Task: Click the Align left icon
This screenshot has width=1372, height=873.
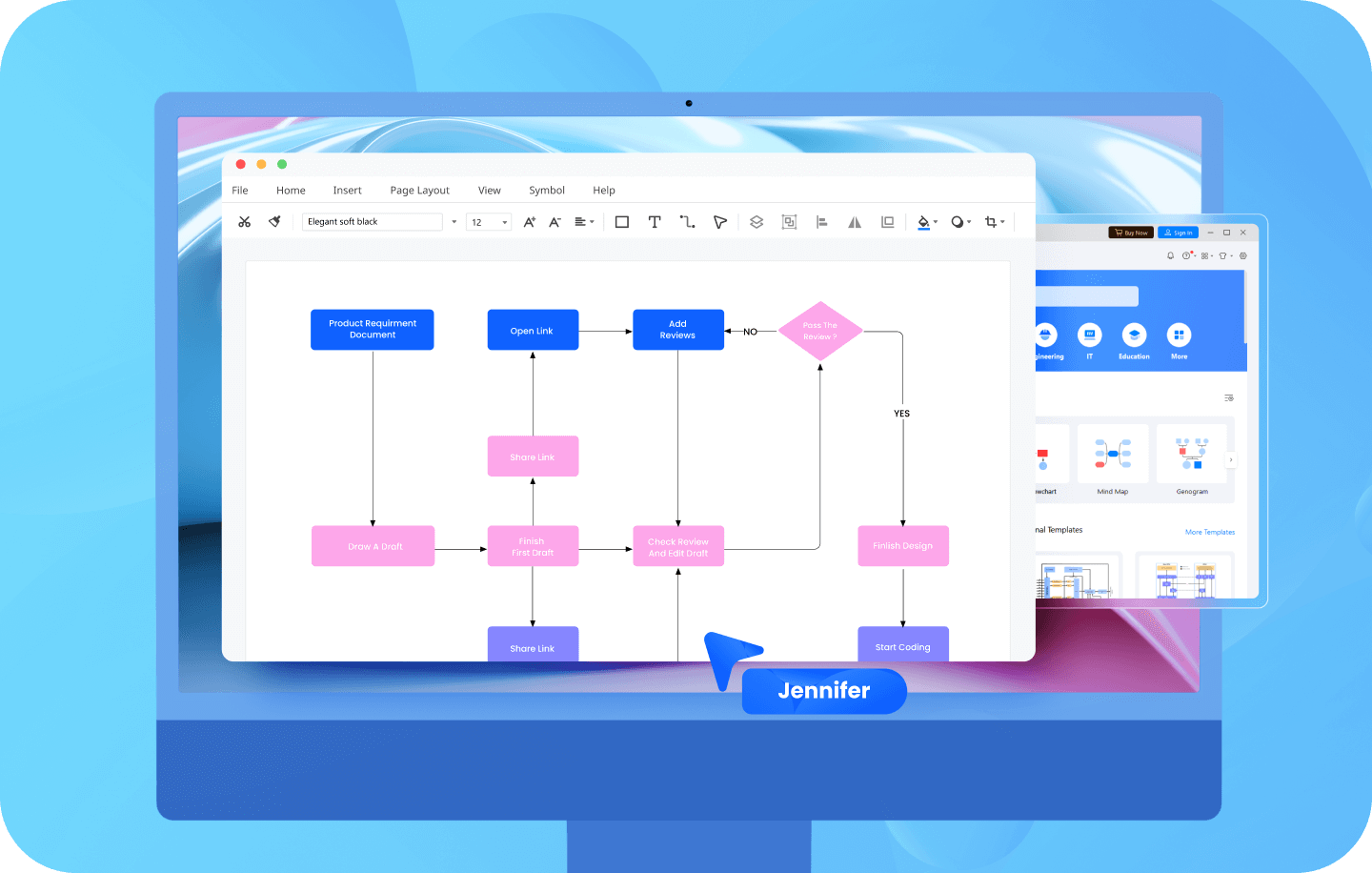Action: (821, 222)
